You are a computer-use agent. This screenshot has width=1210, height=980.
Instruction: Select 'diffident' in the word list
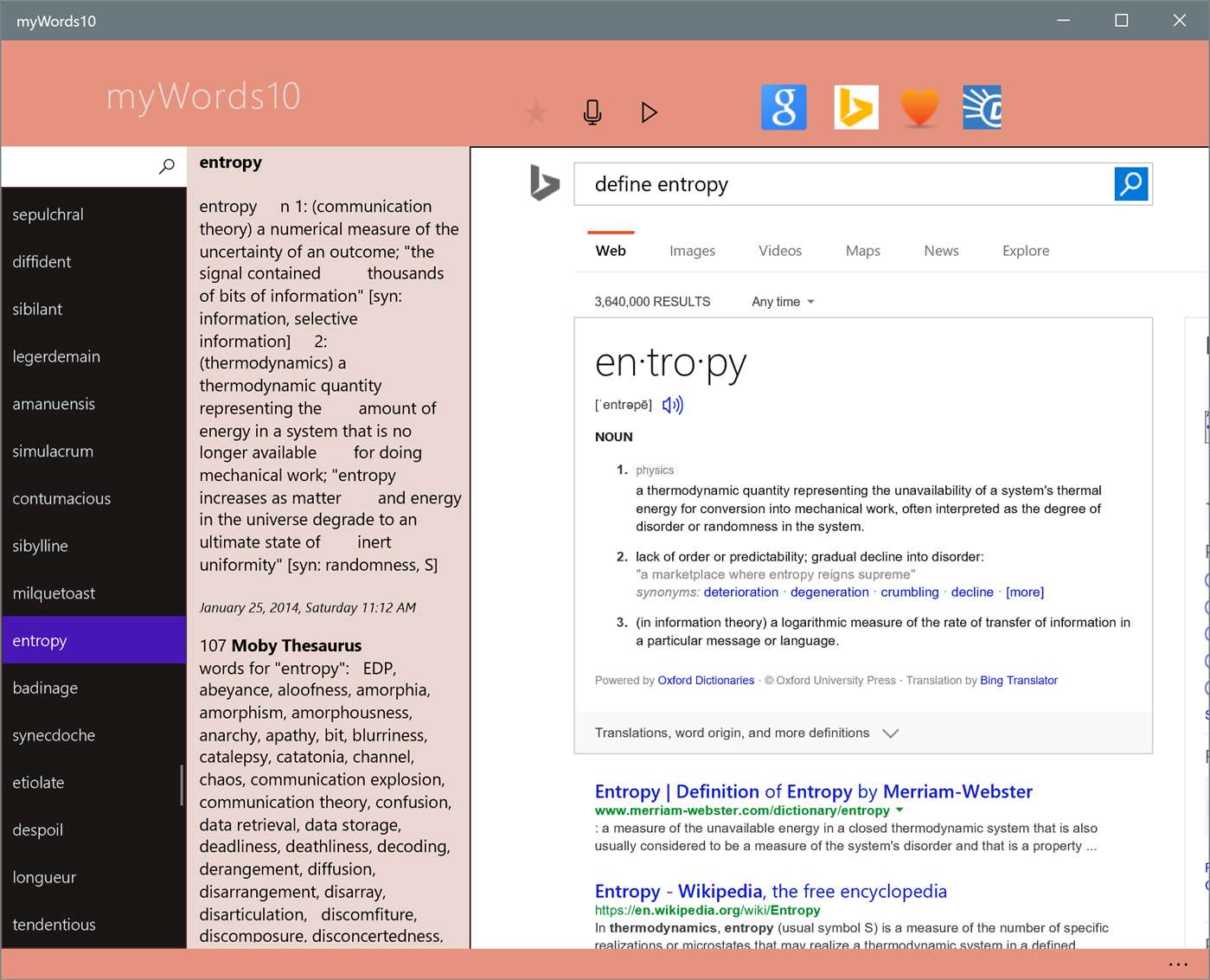[93, 262]
